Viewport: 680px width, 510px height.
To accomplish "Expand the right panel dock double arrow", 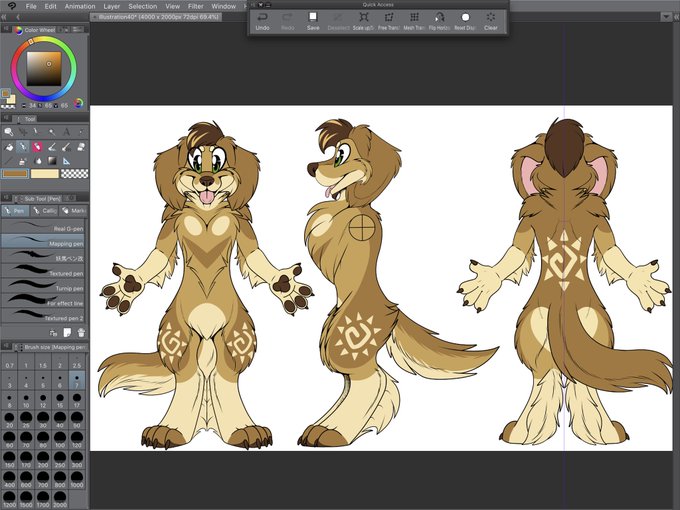I will 676,17.
